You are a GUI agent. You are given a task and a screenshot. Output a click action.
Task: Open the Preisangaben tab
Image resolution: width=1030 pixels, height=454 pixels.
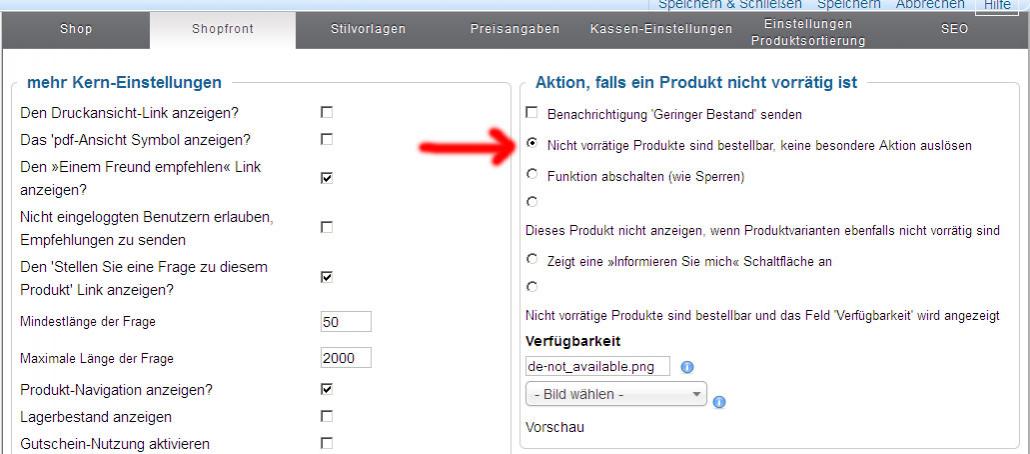[515, 30]
